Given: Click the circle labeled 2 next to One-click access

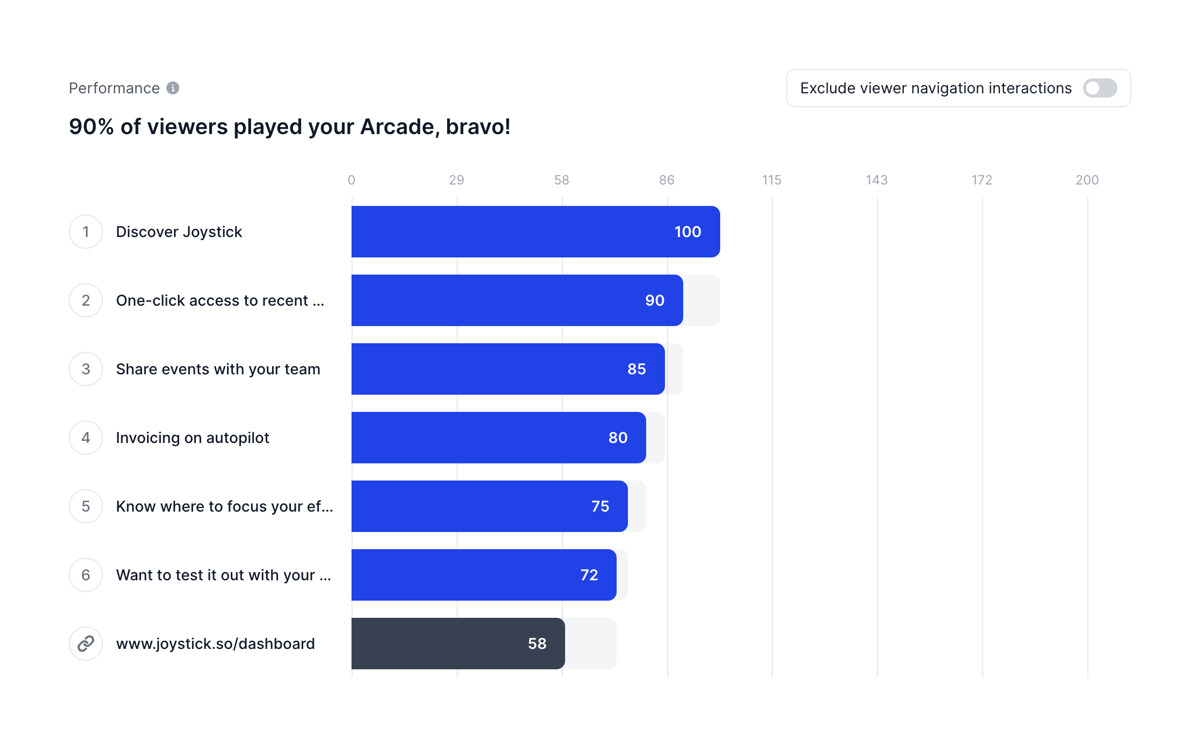Looking at the screenshot, I should click(x=86, y=300).
